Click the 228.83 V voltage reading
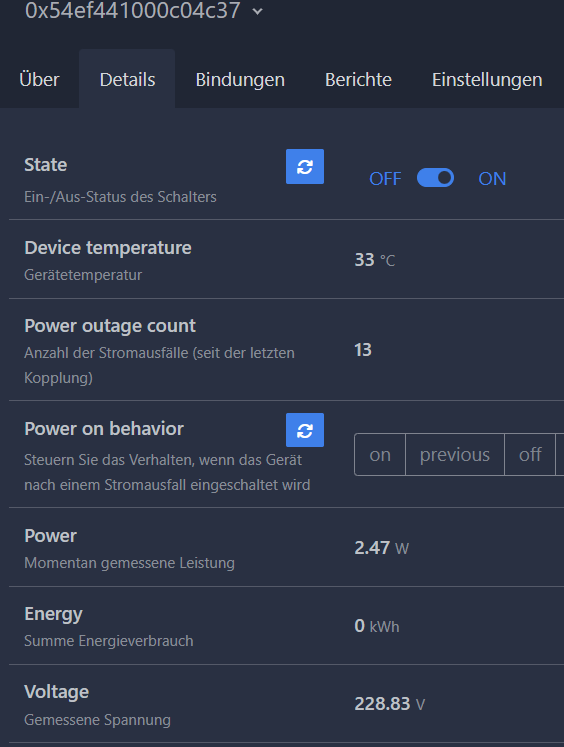Image resolution: width=564 pixels, height=747 pixels. tap(390, 704)
